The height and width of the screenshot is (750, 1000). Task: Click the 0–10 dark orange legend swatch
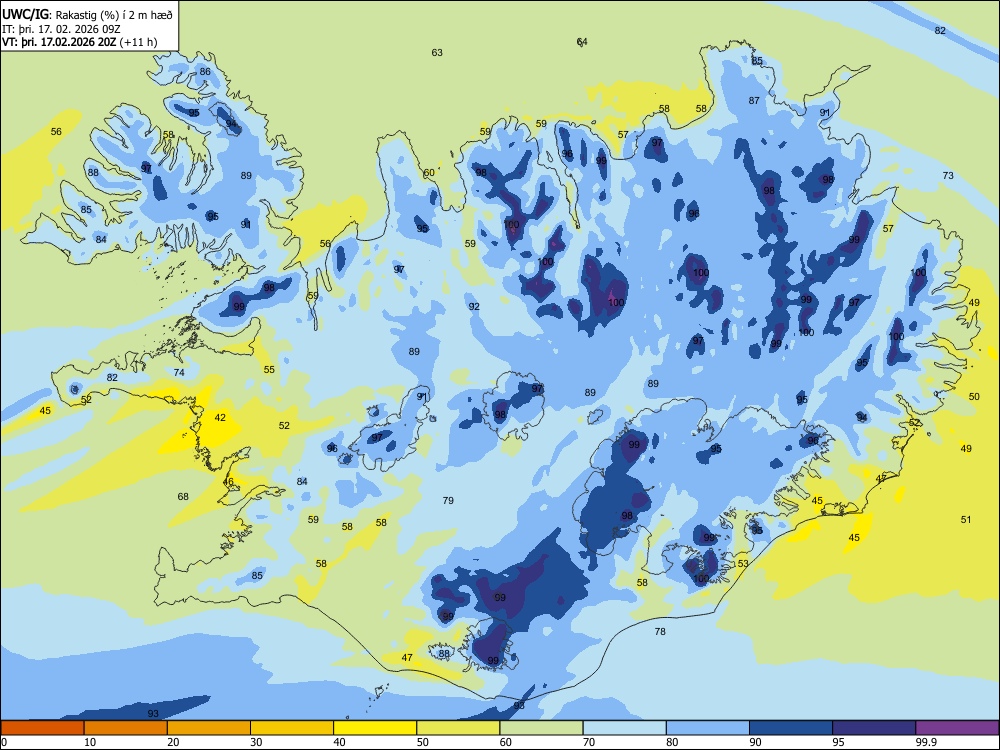coord(42,728)
